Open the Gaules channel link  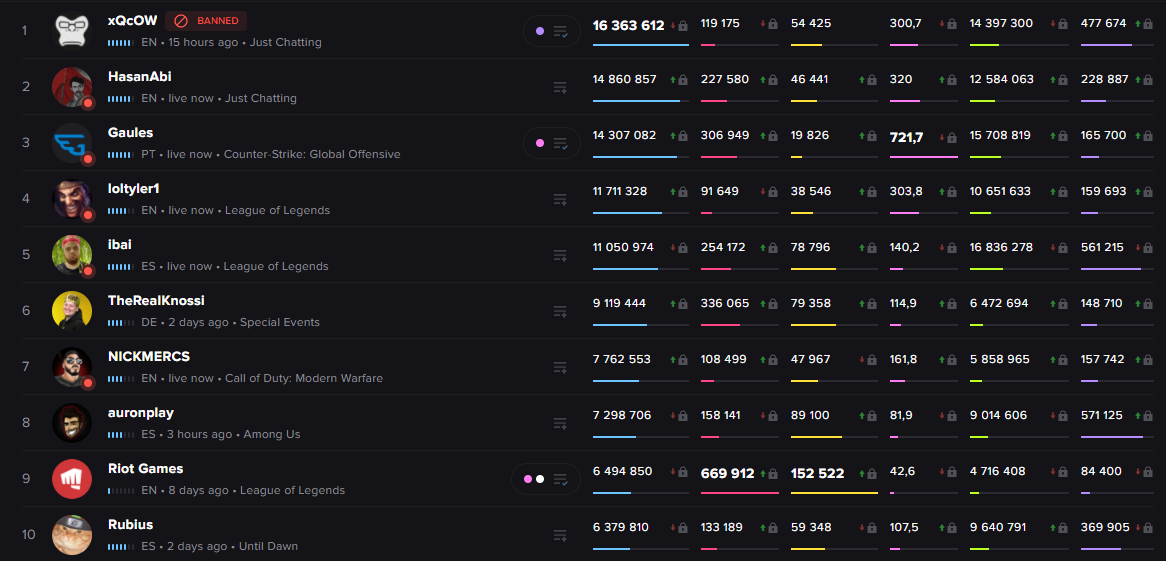tap(130, 132)
